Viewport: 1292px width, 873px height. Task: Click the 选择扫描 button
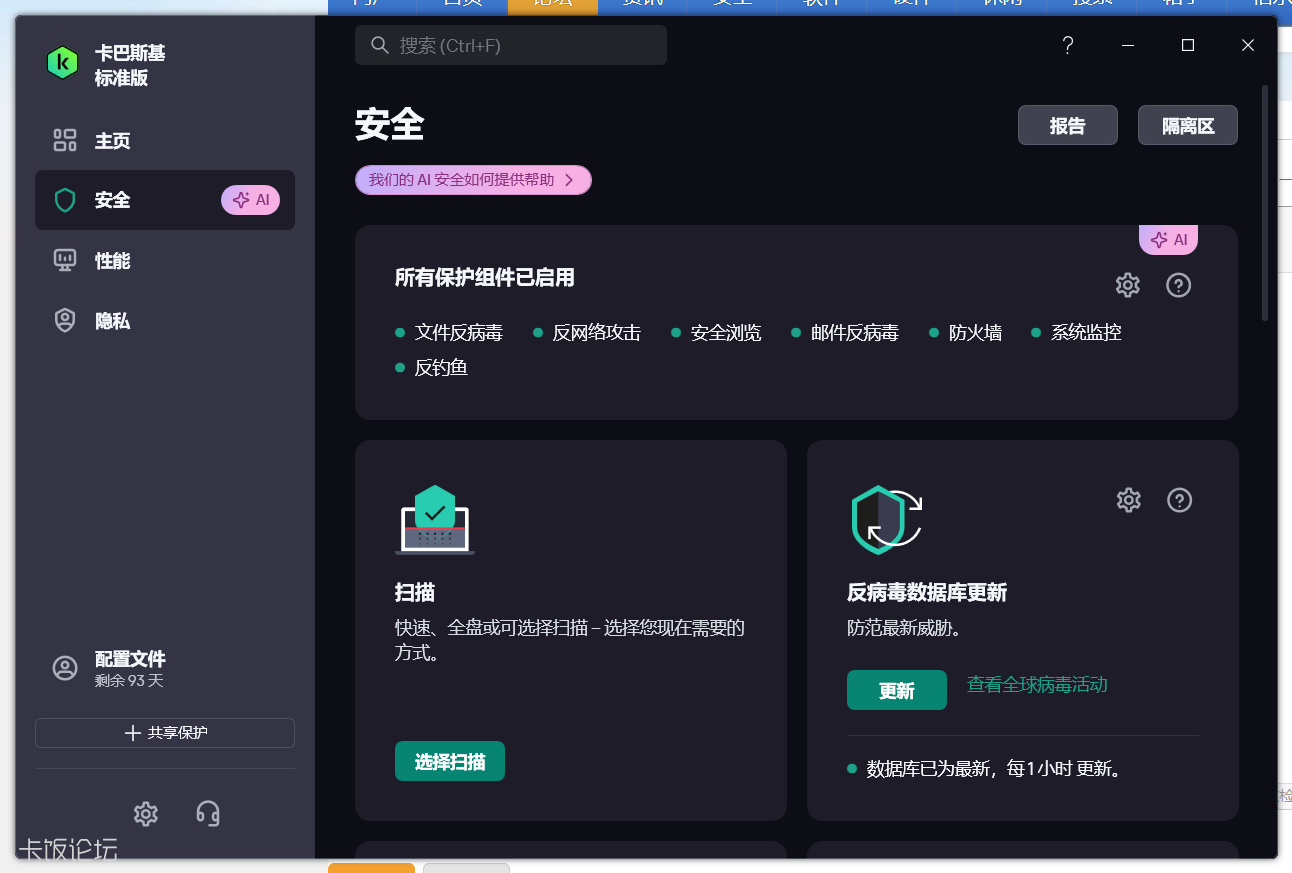point(450,762)
